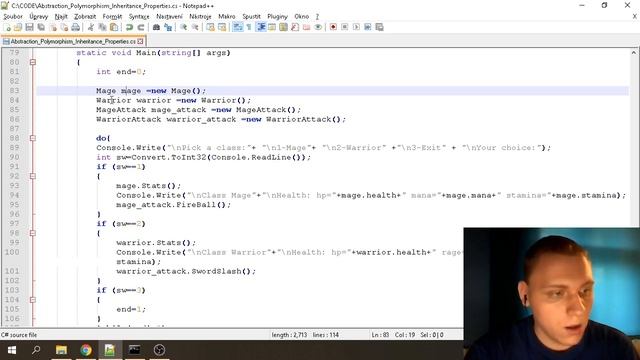The width and height of the screenshot is (640, 360).
Task: Close the open .cs file tab
Action: pos(140,42)
